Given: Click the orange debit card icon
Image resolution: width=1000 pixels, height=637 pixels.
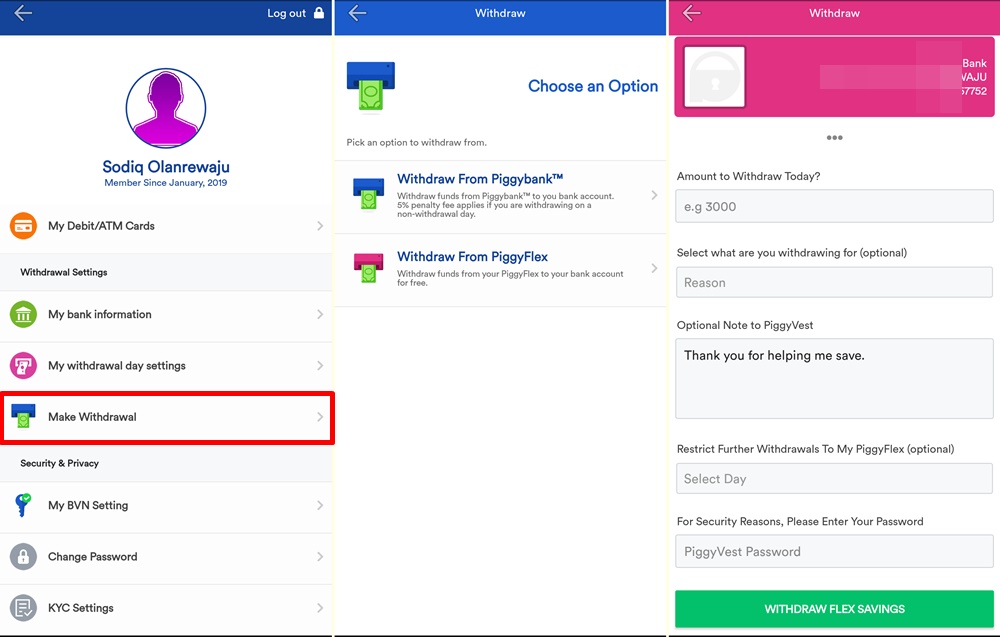Looking at the screenshot, I should coord(23,226).
